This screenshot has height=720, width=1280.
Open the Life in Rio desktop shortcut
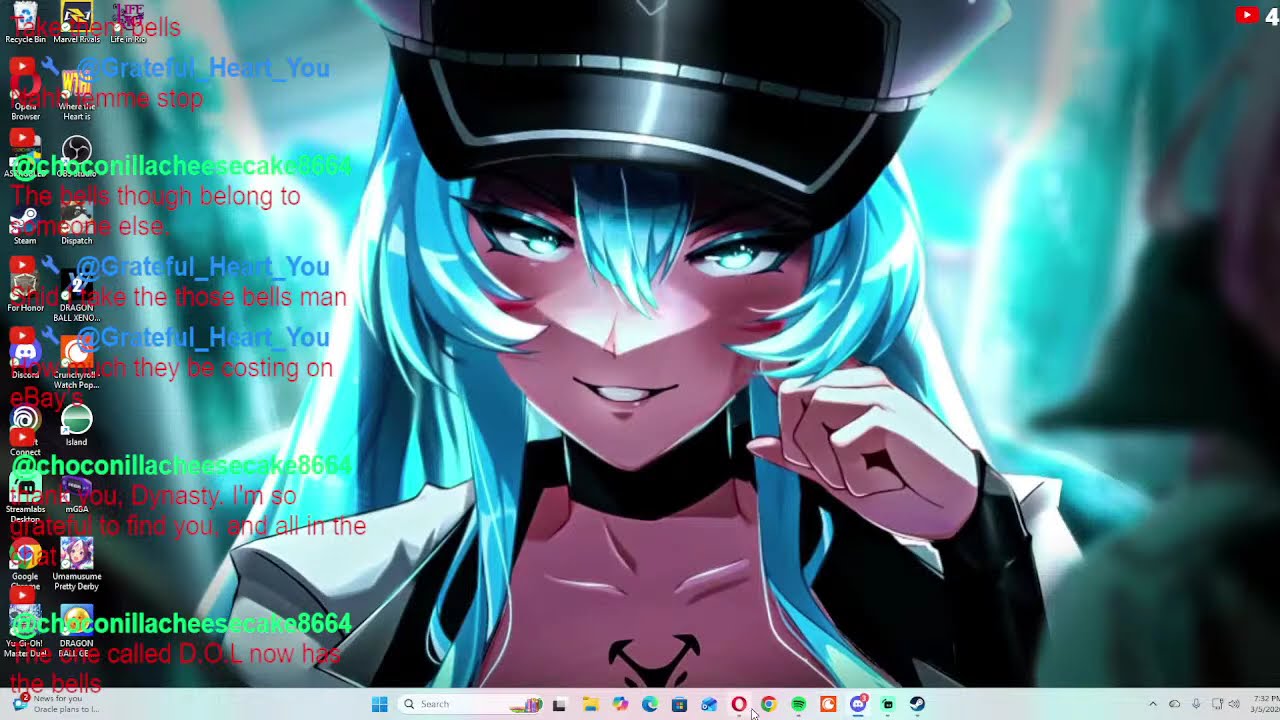click(x=128, y=22)
